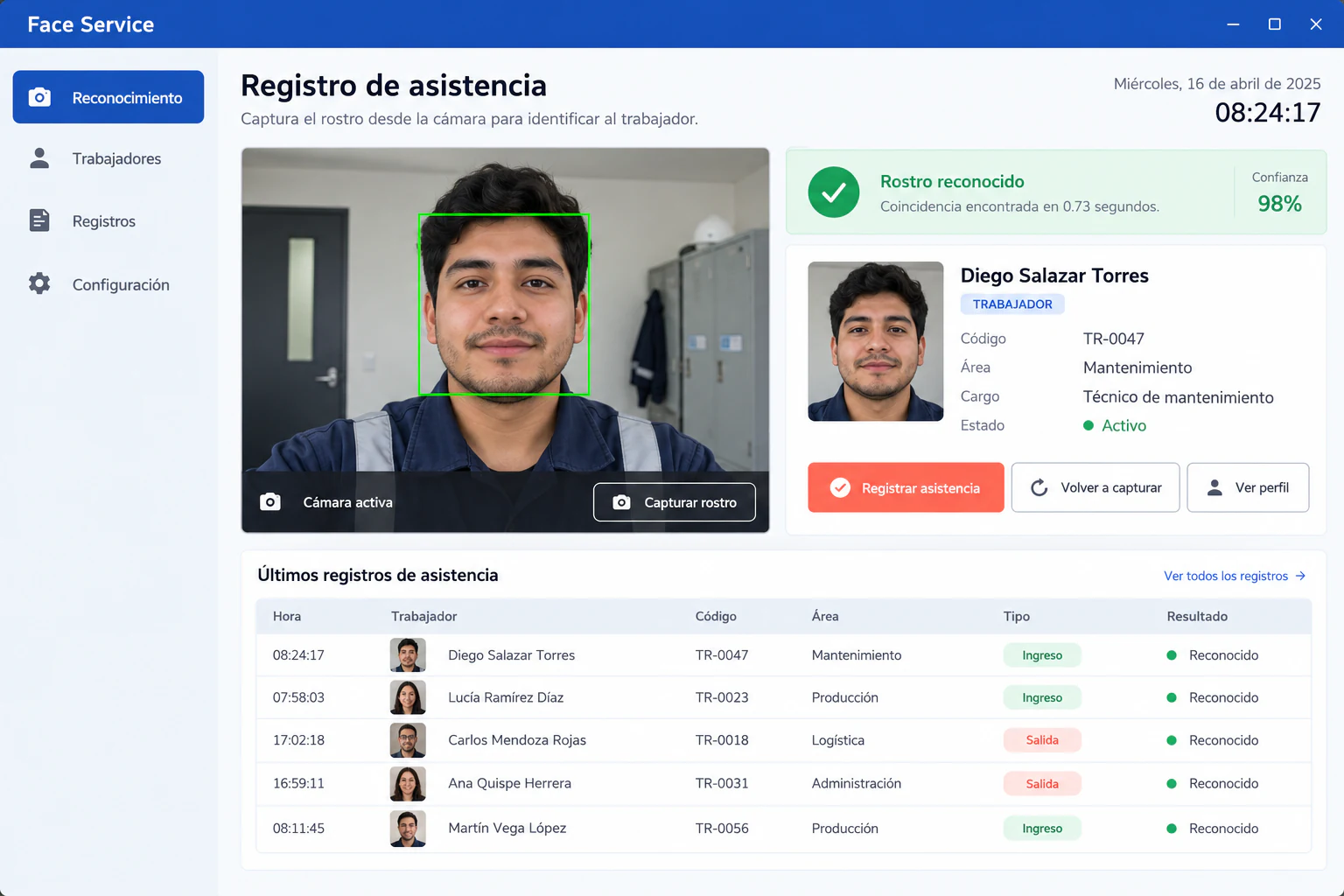Click the Activo status text

pos(1123,425)
